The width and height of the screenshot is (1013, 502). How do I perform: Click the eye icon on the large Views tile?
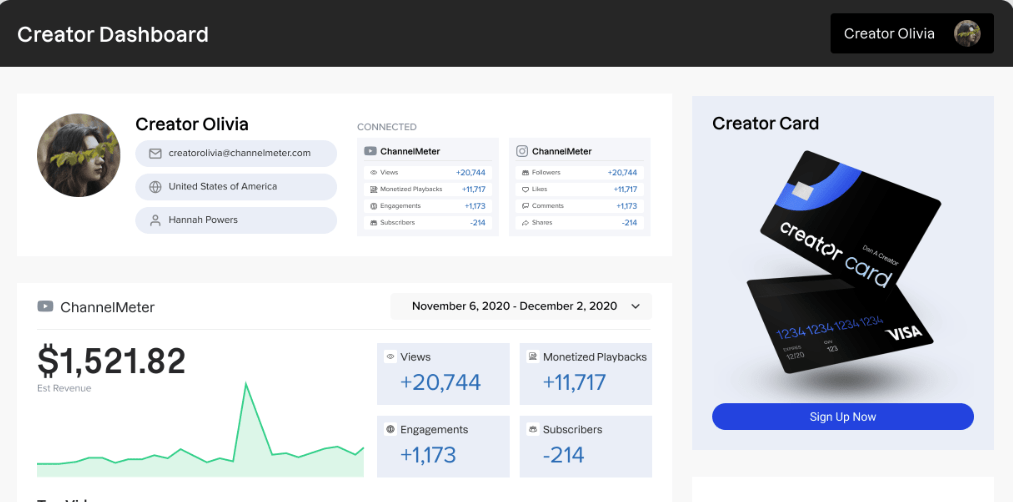point(390,356)
